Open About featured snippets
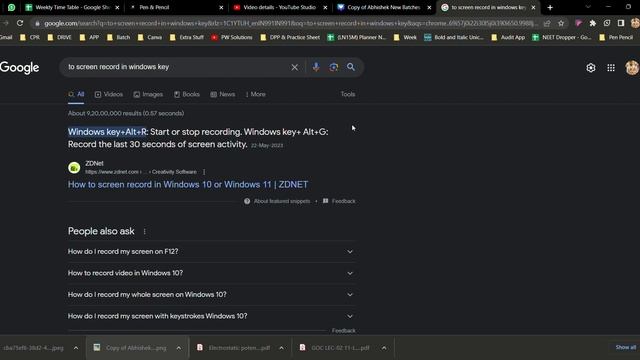 point(277,201)
